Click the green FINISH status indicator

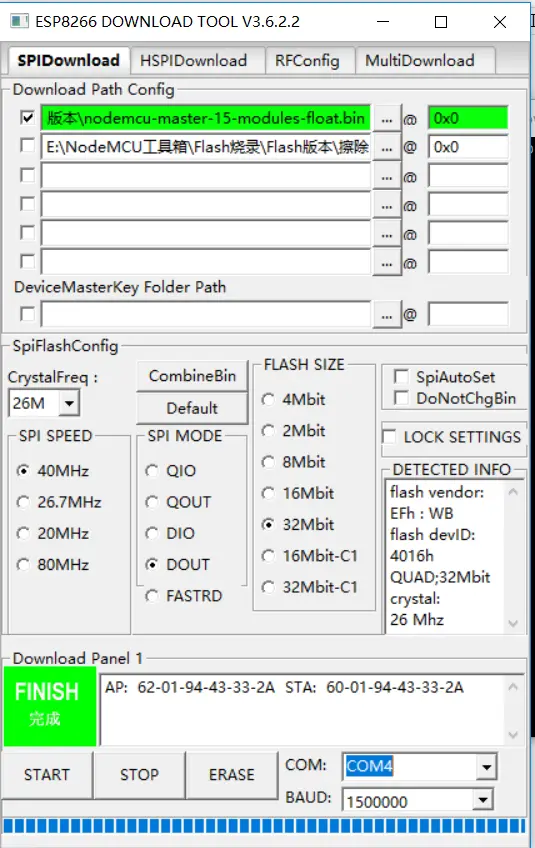(50, 706)
